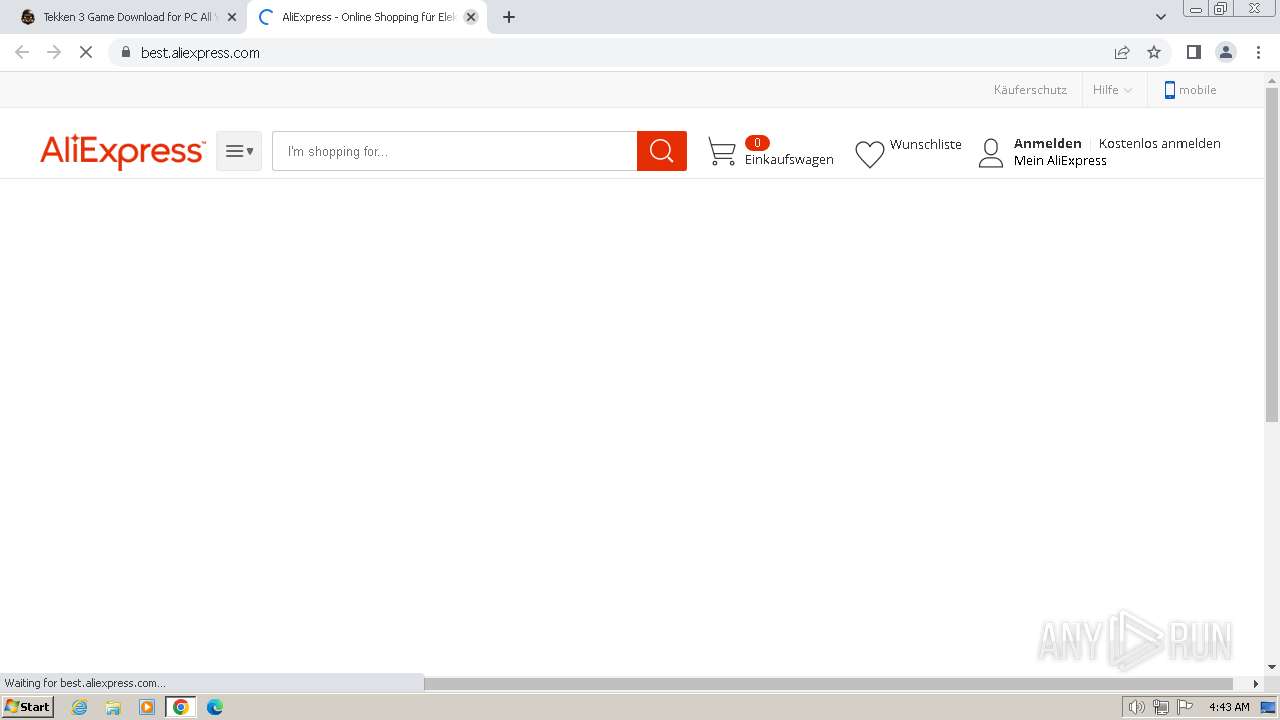Image resolution: width=1280 pixels, height=720 pixels.
Task: Toggle the Chrome side panel icon
Action: click(x=1193, y=52)
